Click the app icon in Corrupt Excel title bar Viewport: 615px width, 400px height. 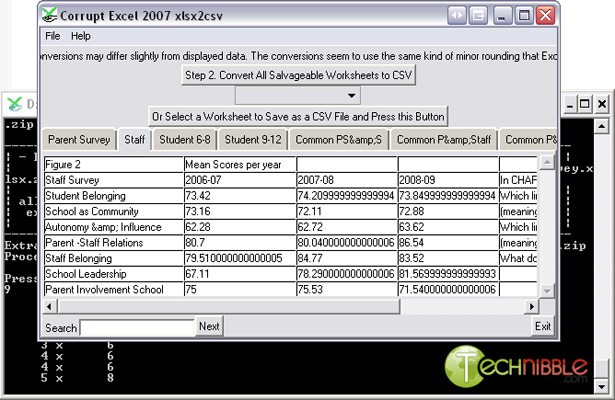[49, 15]
